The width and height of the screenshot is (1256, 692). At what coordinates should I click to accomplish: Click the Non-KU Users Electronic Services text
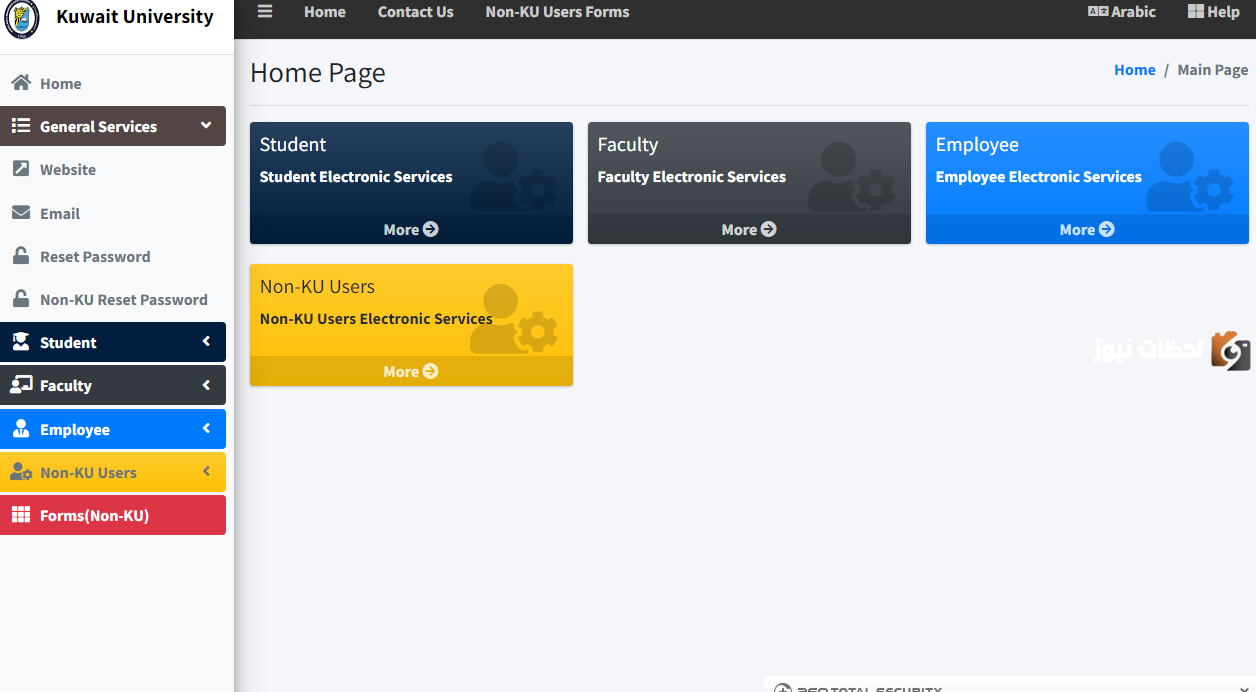tap(376, 319)
